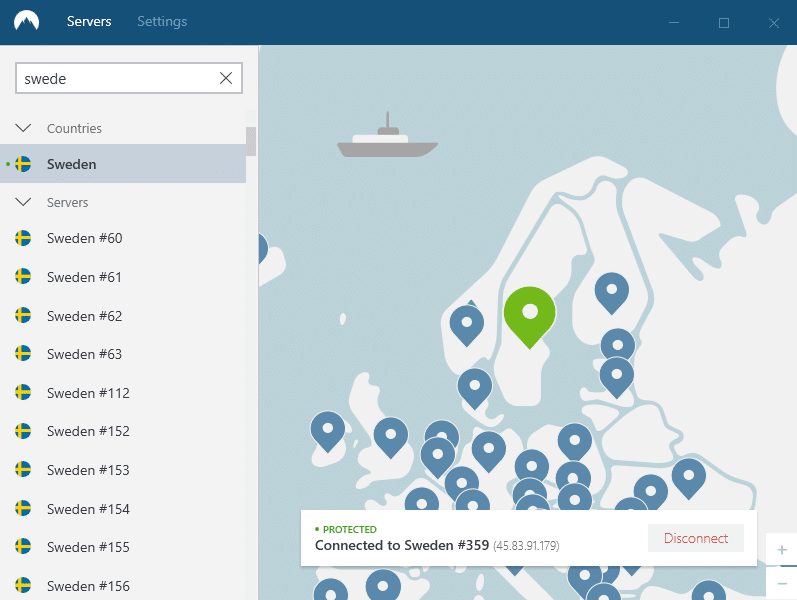Zoom in the map with plus button
The height and width of the screenshot is (600, 797).
click(x=782, y=550)
